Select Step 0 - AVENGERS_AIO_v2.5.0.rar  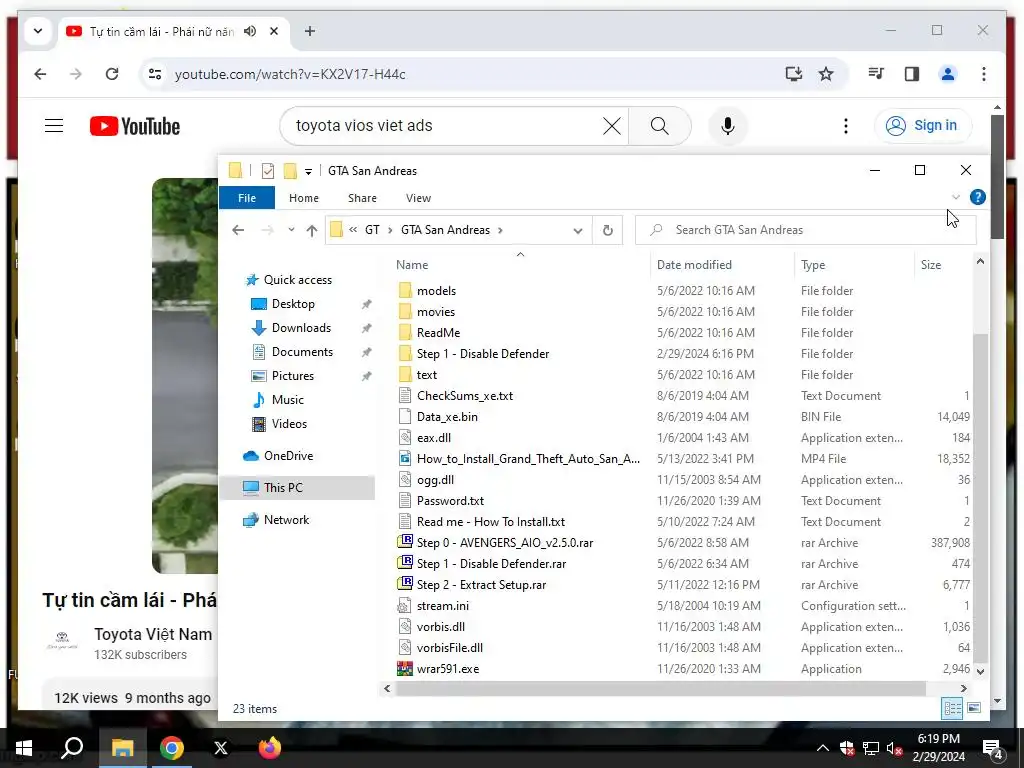(x=505, y=543)
